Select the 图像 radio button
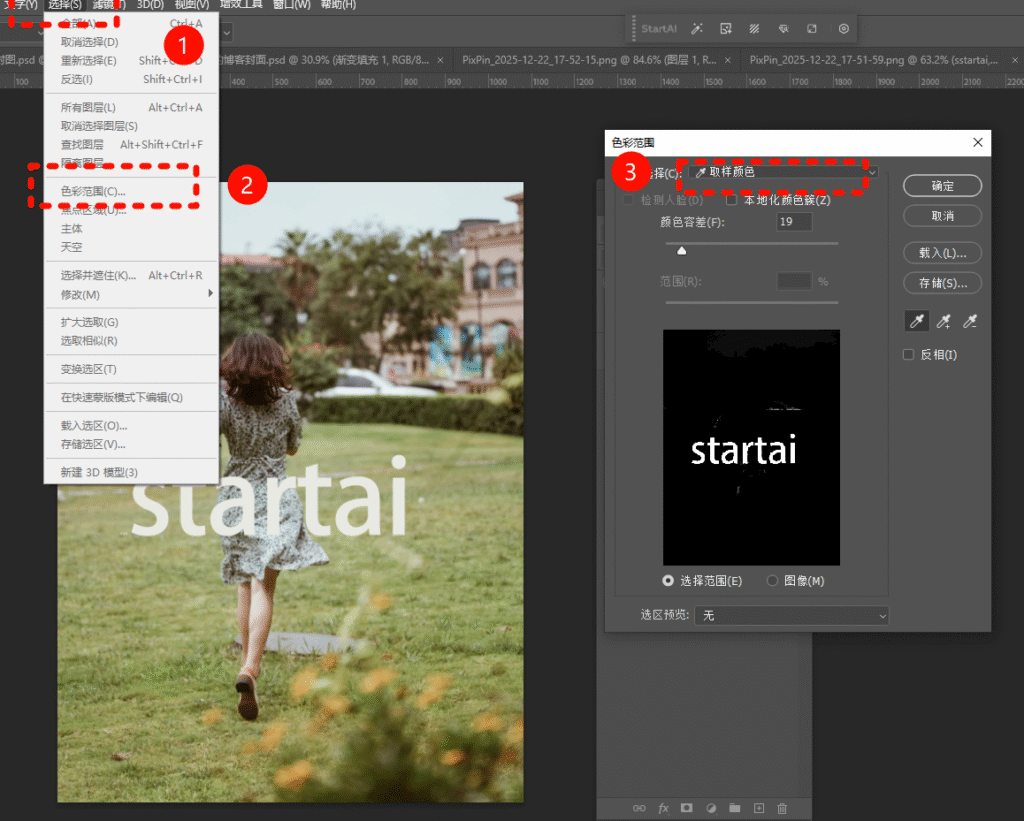 tap(772, 581)
